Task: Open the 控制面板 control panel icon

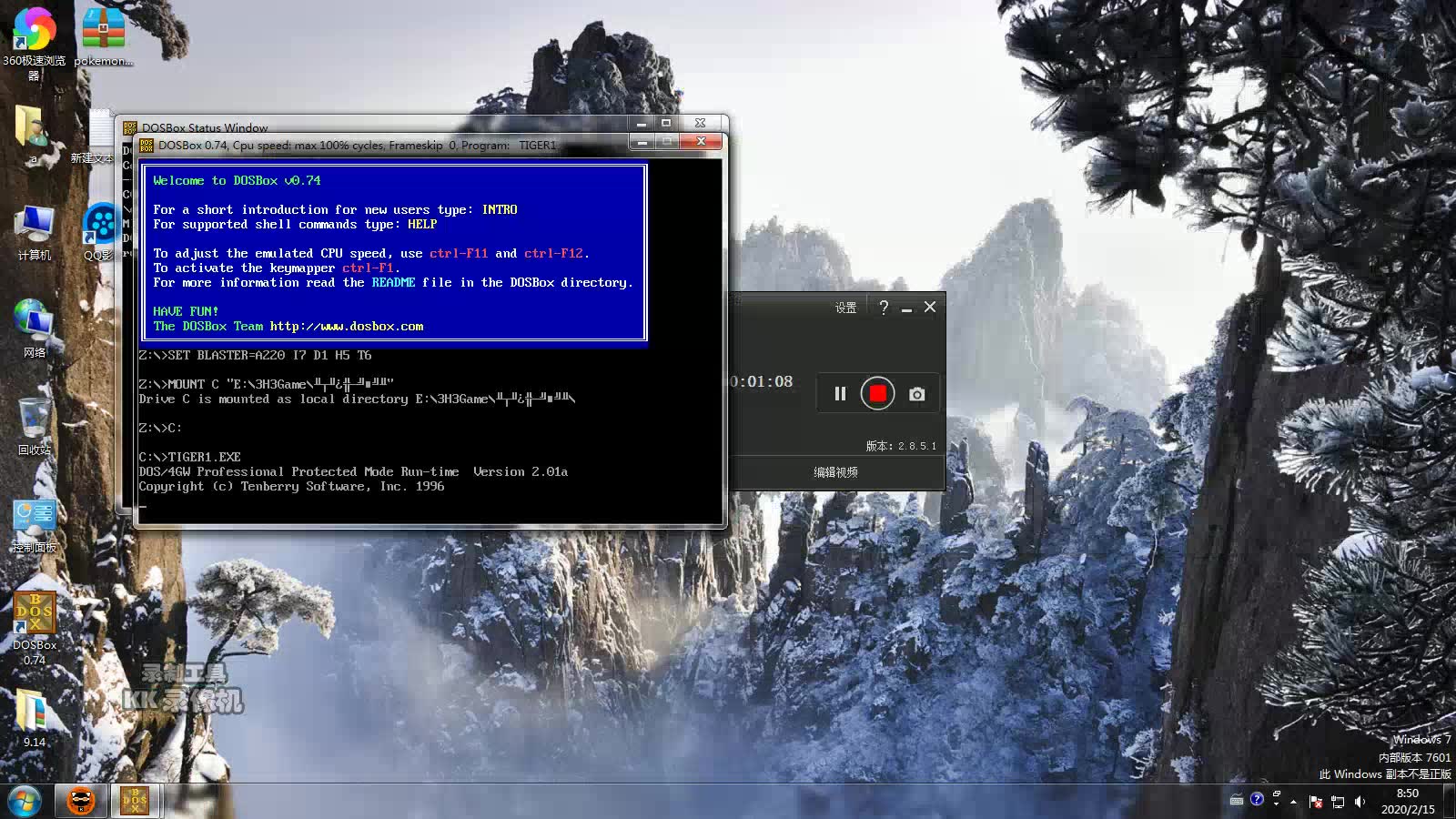Action: (x=35, y=526)
